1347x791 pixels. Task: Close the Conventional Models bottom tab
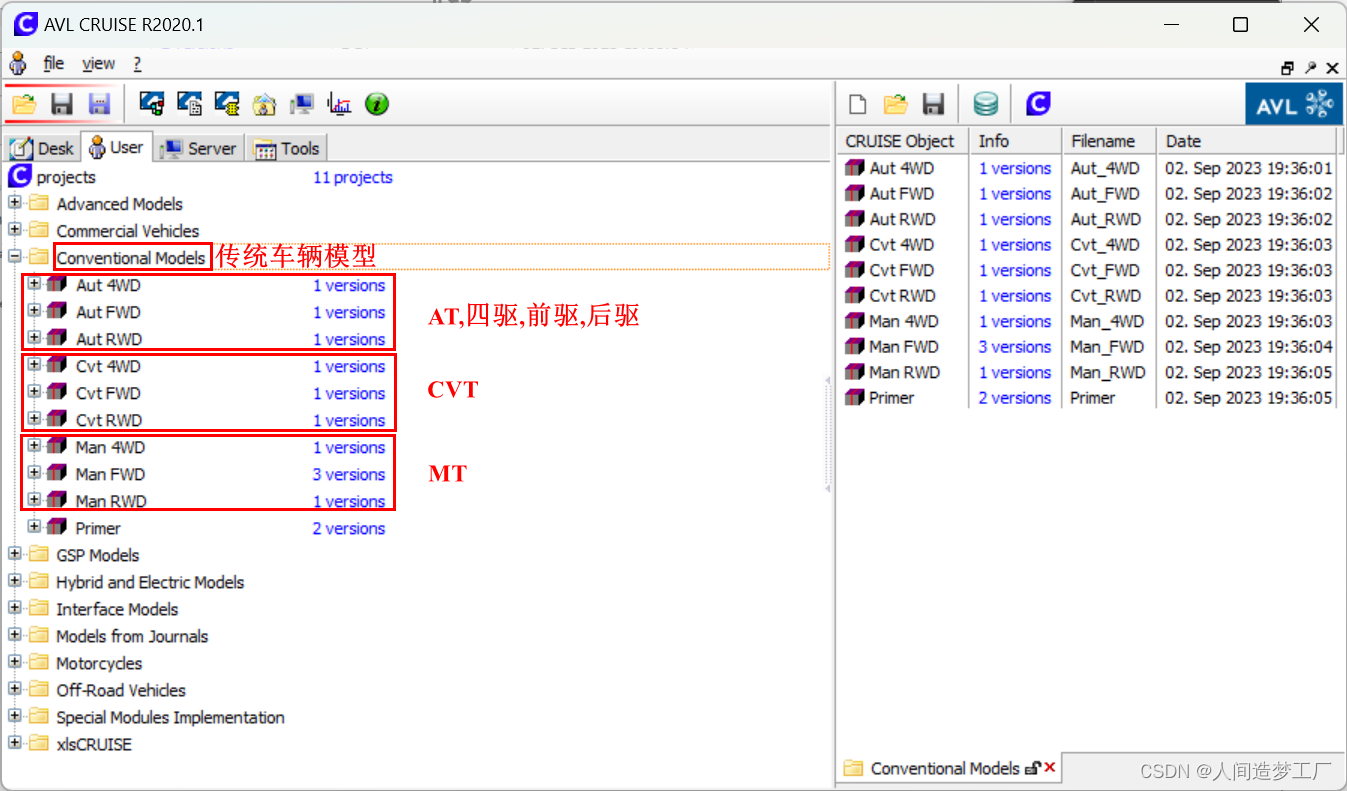1050,768
